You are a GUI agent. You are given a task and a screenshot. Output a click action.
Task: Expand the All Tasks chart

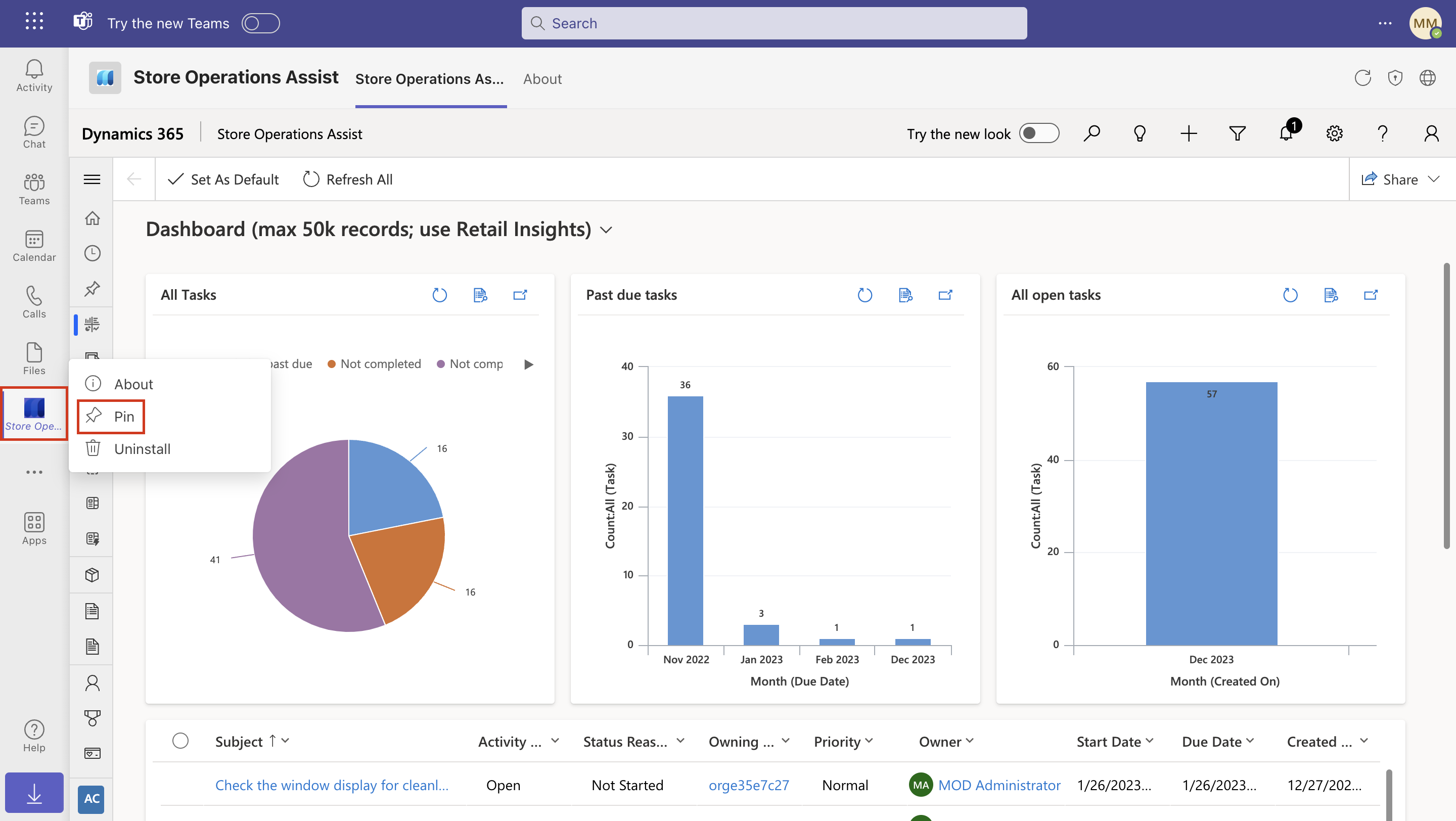click(x=520, y=295)
